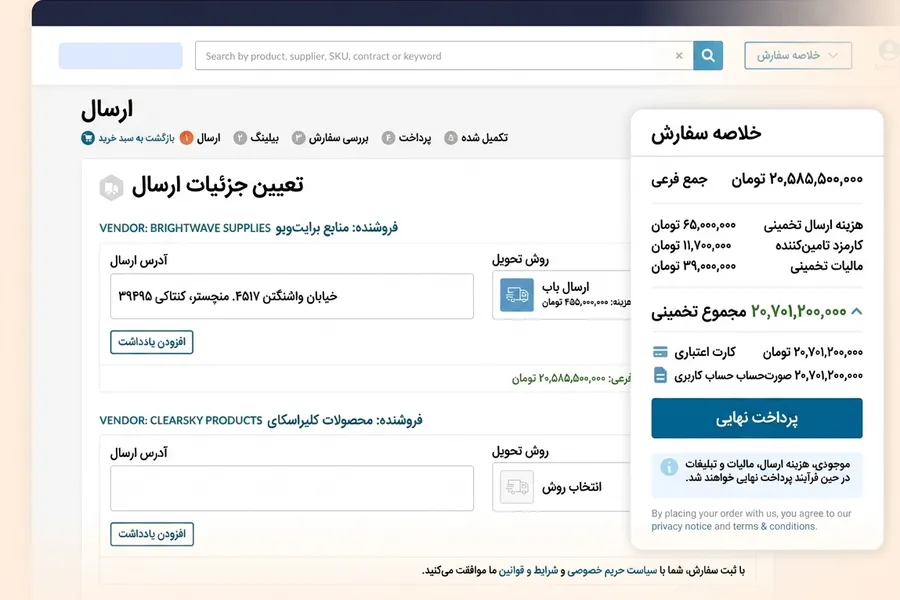900x600 pixels.
Task: Click into the product search input
Action: tap(436, 56)
